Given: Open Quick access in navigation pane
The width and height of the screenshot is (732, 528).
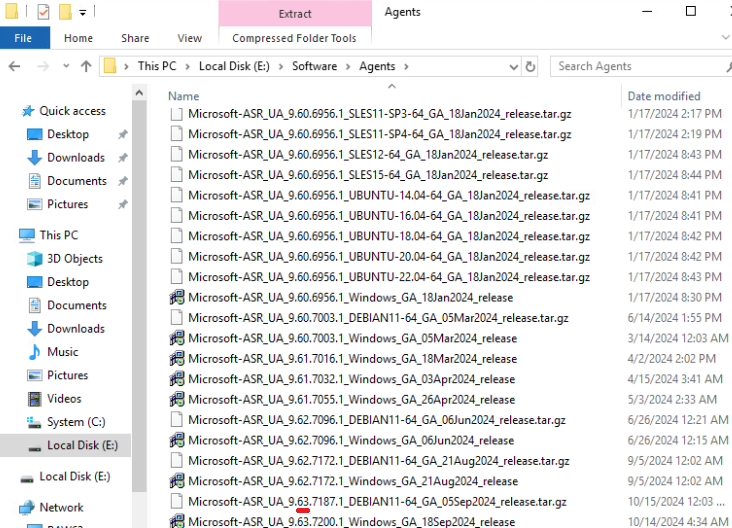Looking at the screenshot, I should click(72, 111).
